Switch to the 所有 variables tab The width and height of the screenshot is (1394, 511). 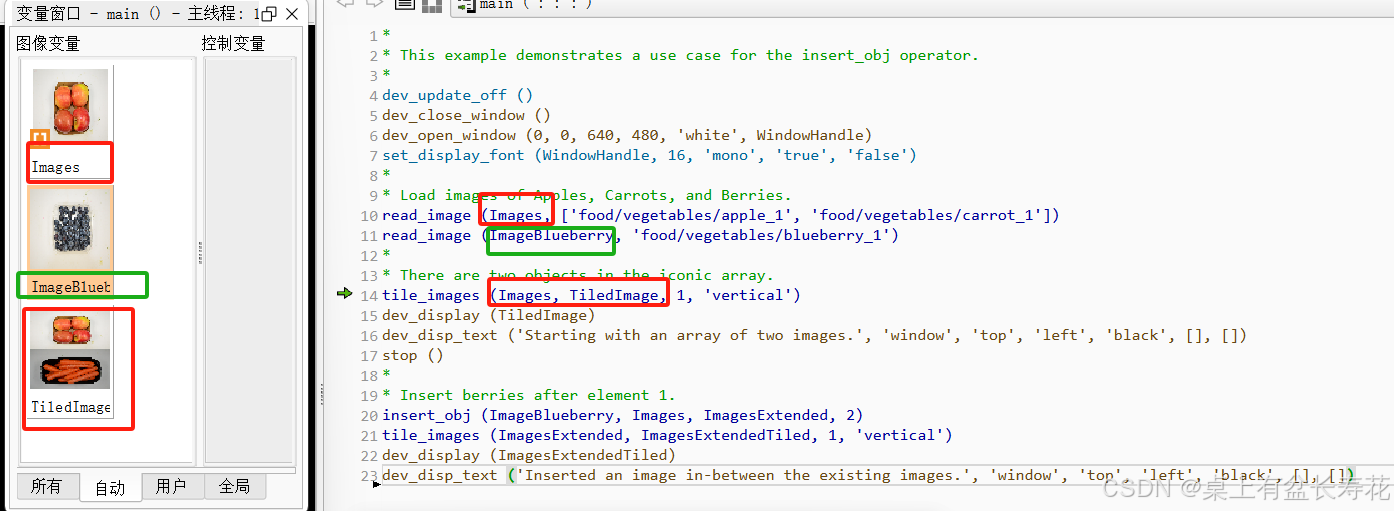(x=47, y=487)
